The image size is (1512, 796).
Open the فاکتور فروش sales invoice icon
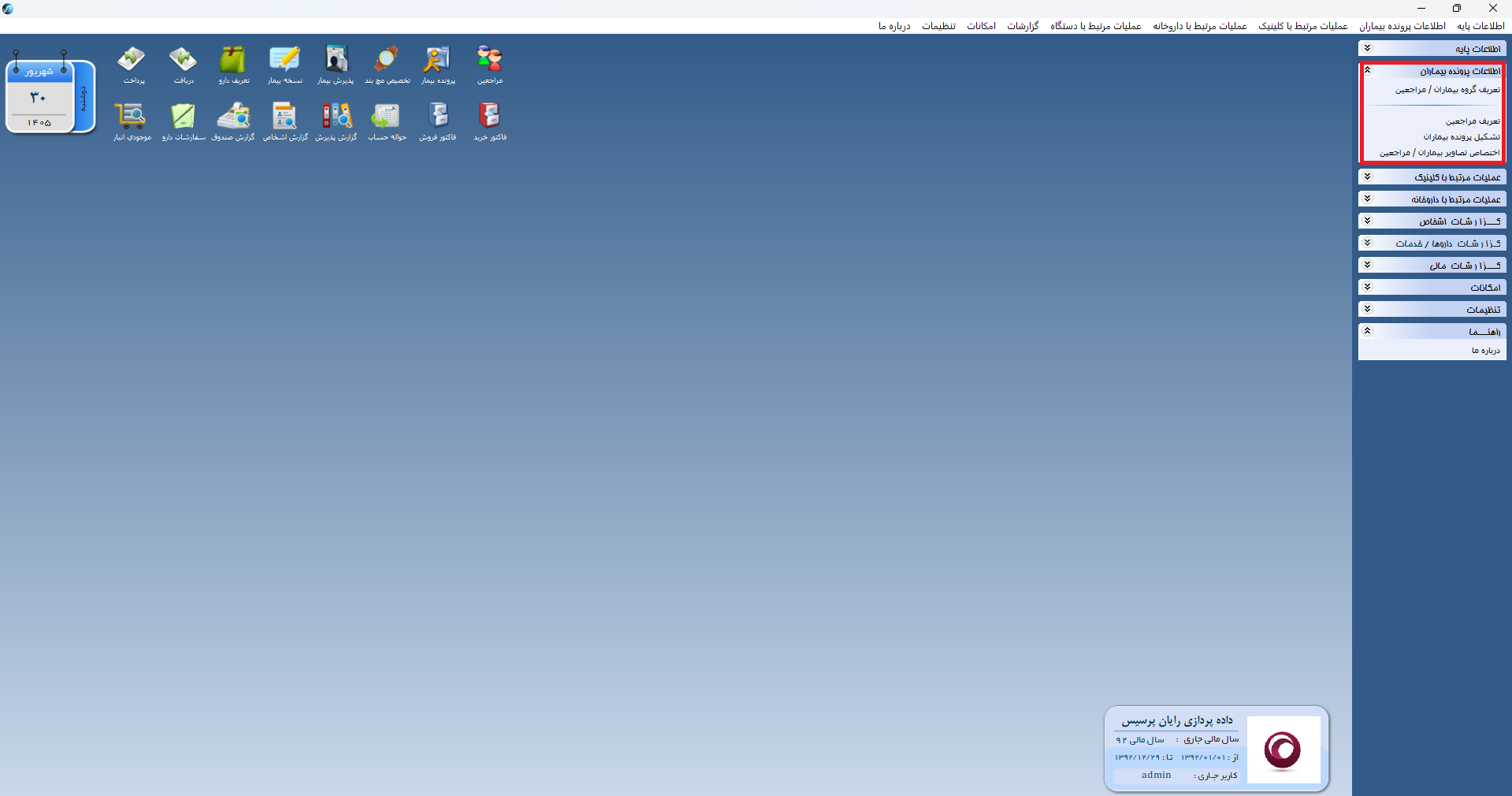point(437,121)
